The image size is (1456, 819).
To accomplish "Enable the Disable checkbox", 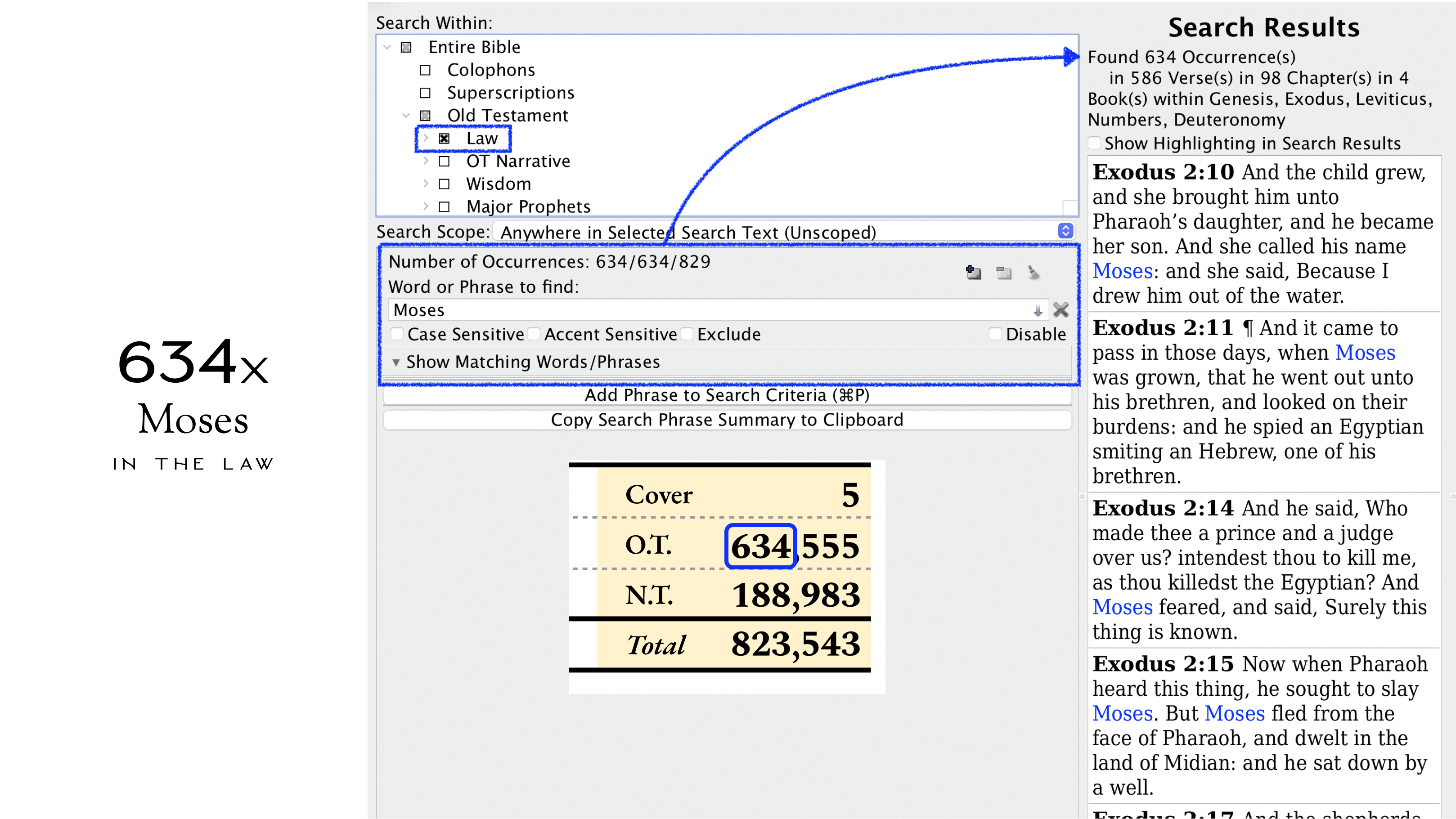I will pyautogui.click(x=996, y=334).
